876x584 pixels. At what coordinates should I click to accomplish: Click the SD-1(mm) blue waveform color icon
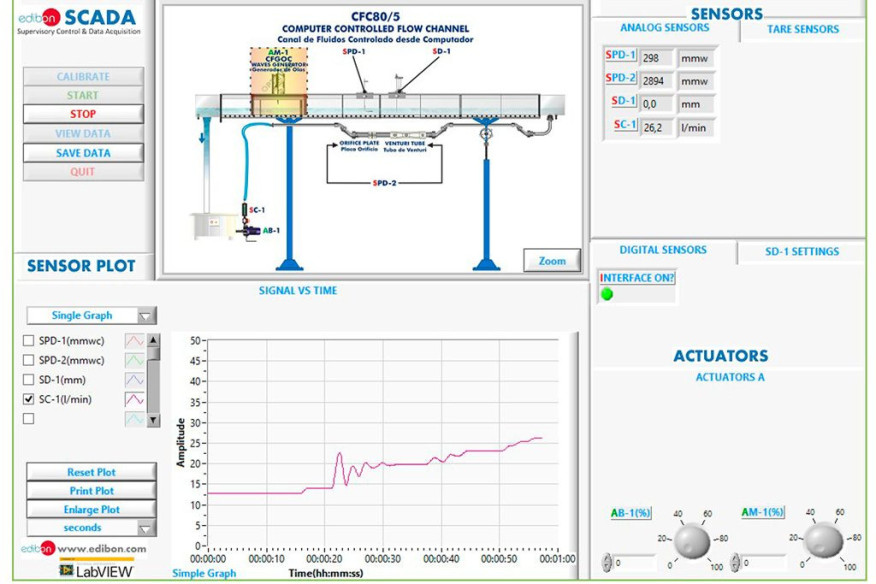point(135,380)
